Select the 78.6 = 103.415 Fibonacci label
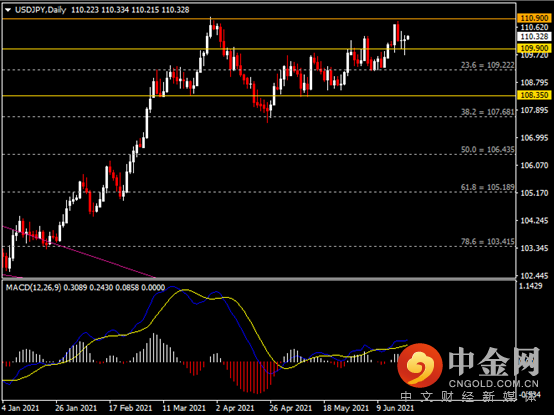 tap(488, 242)
